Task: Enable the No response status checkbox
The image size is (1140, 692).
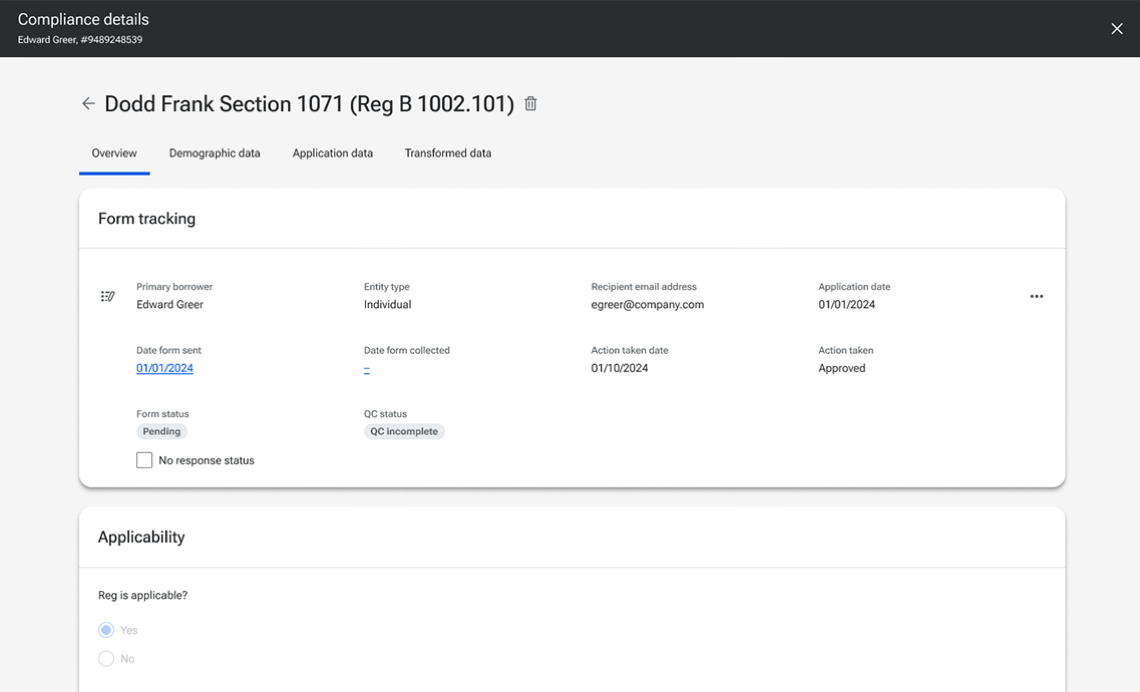Action: (145, 461)
